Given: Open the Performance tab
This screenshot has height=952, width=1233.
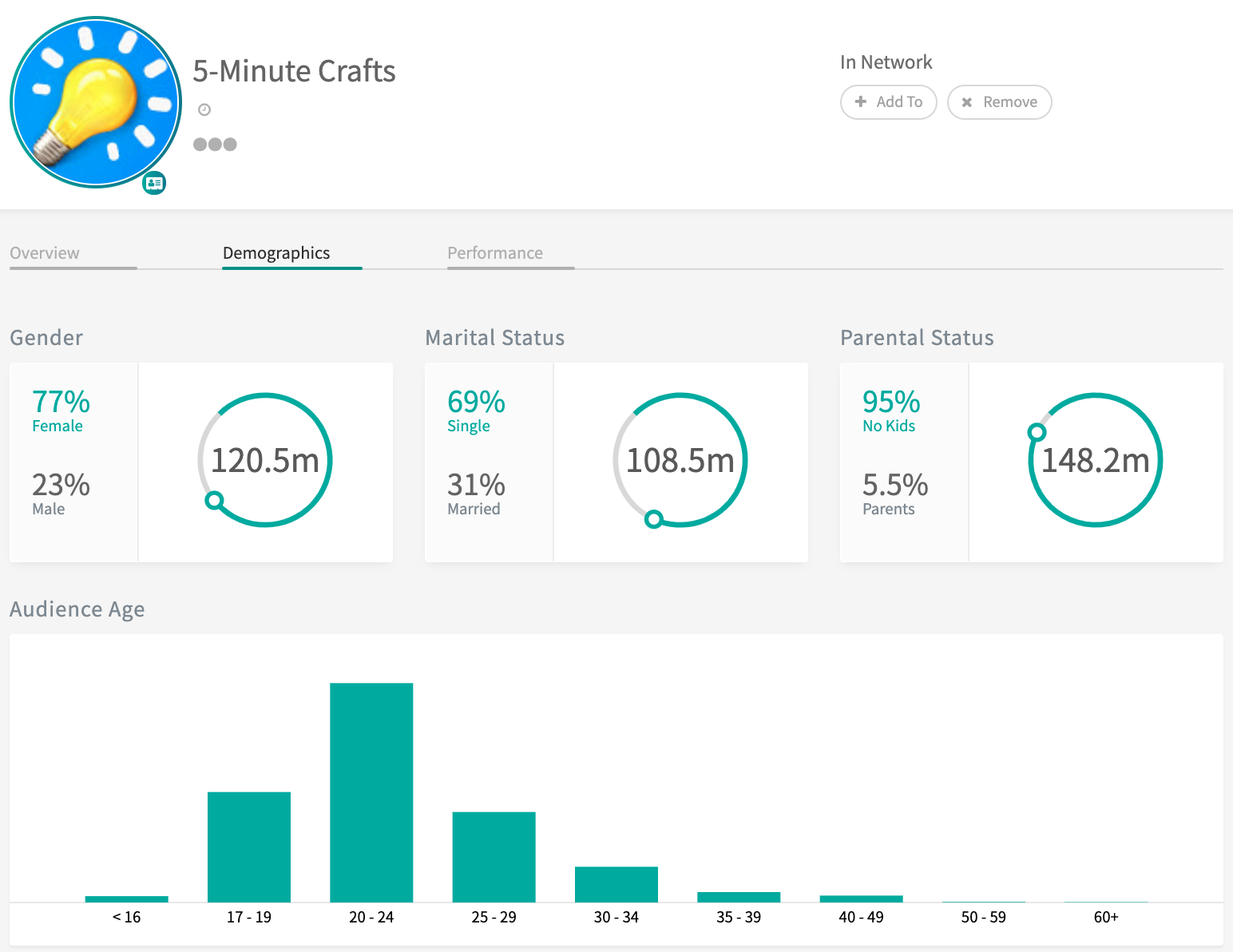Looking at the screenshot, I should [494, 253].
